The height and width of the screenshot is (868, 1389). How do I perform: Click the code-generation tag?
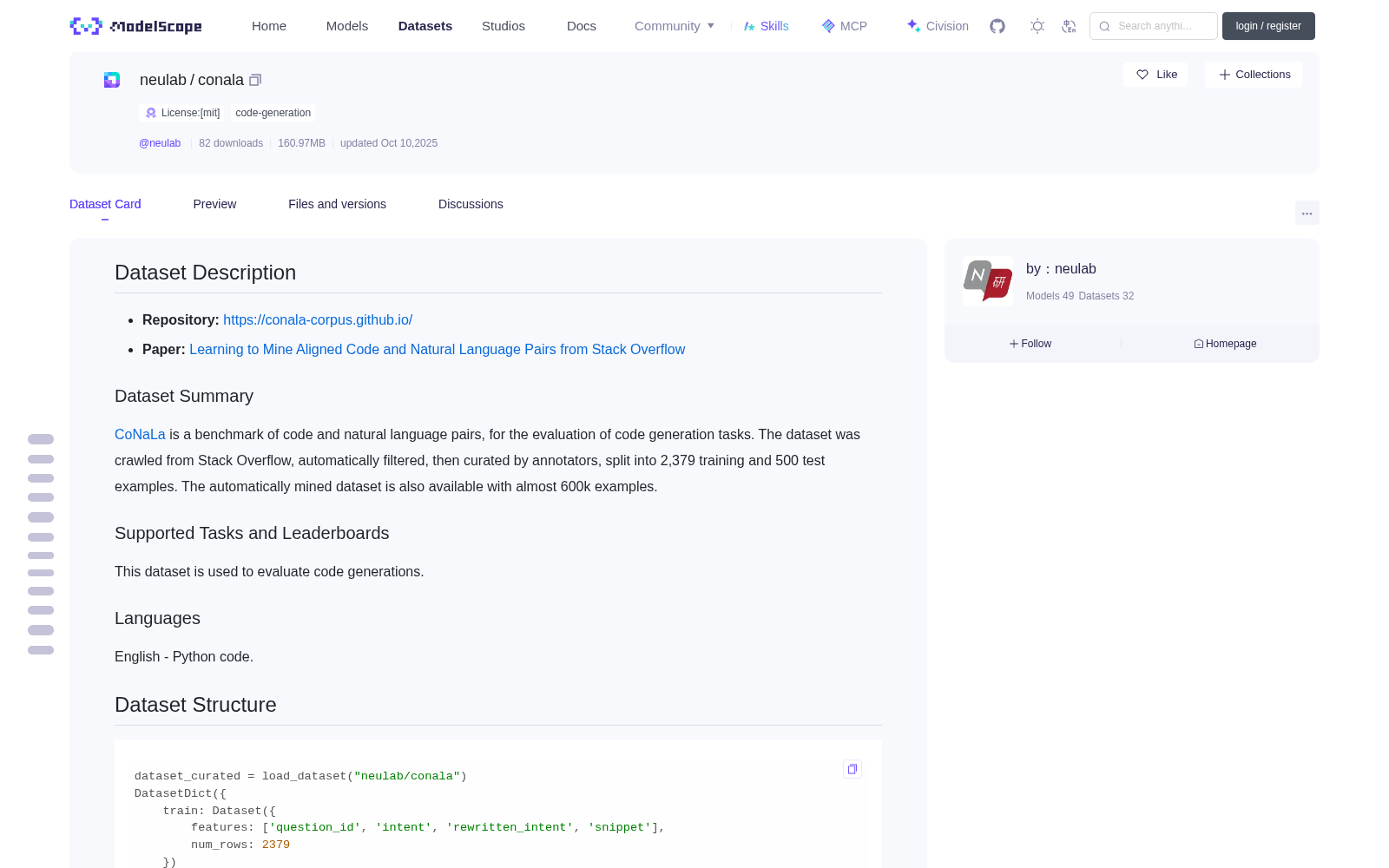273,113
